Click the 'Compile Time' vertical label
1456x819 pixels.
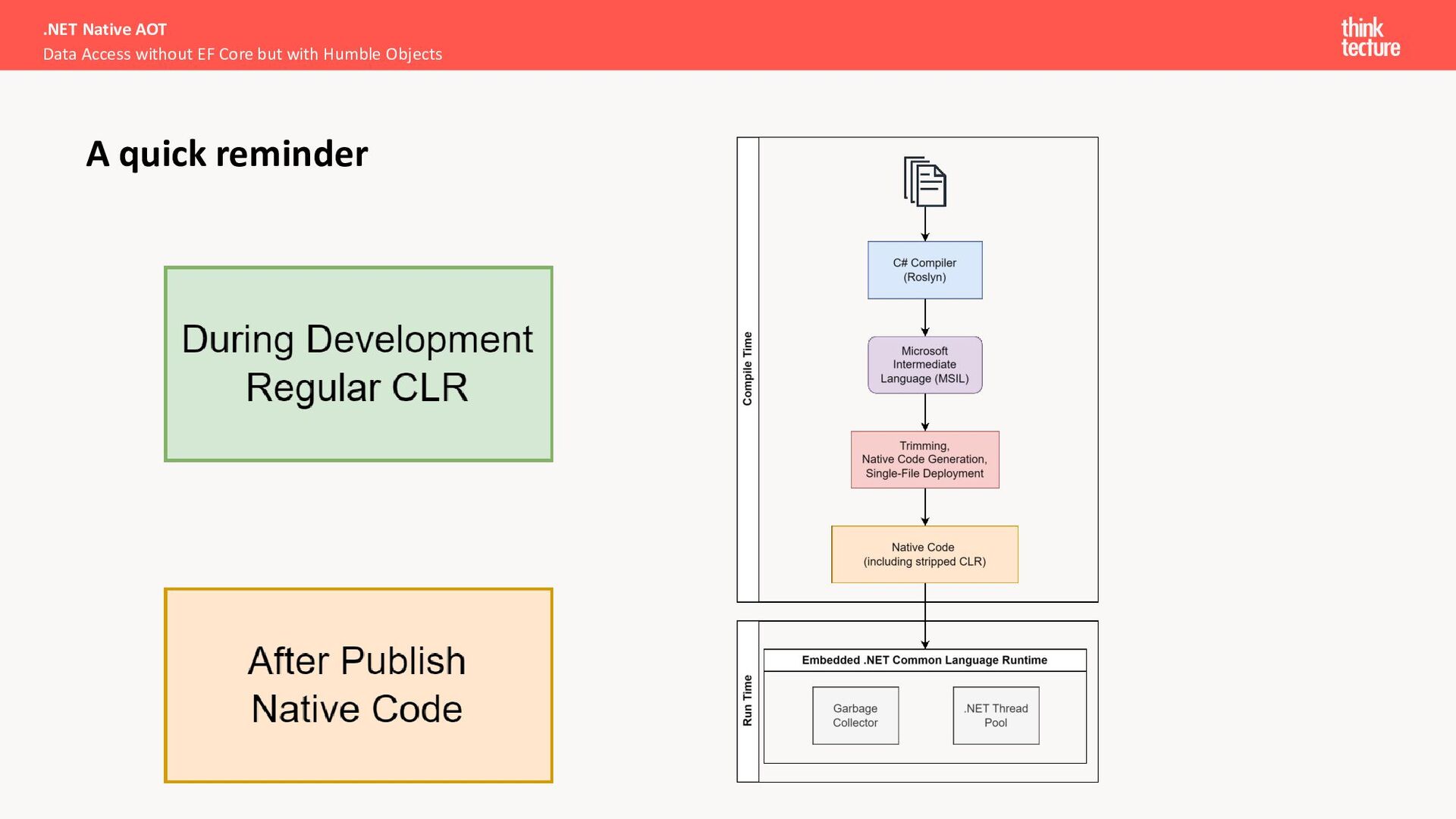pyautogui.click(x=748, y=369)
